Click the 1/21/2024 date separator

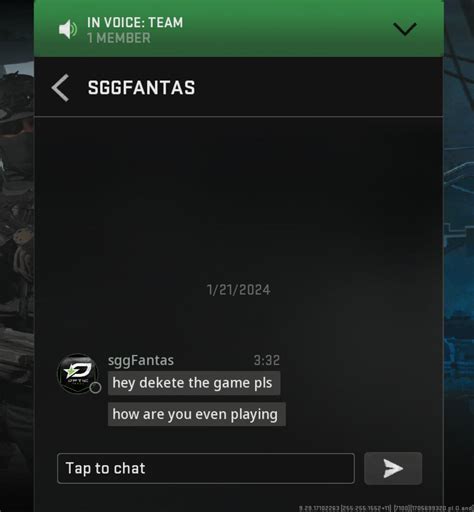(x=239, y=290)
